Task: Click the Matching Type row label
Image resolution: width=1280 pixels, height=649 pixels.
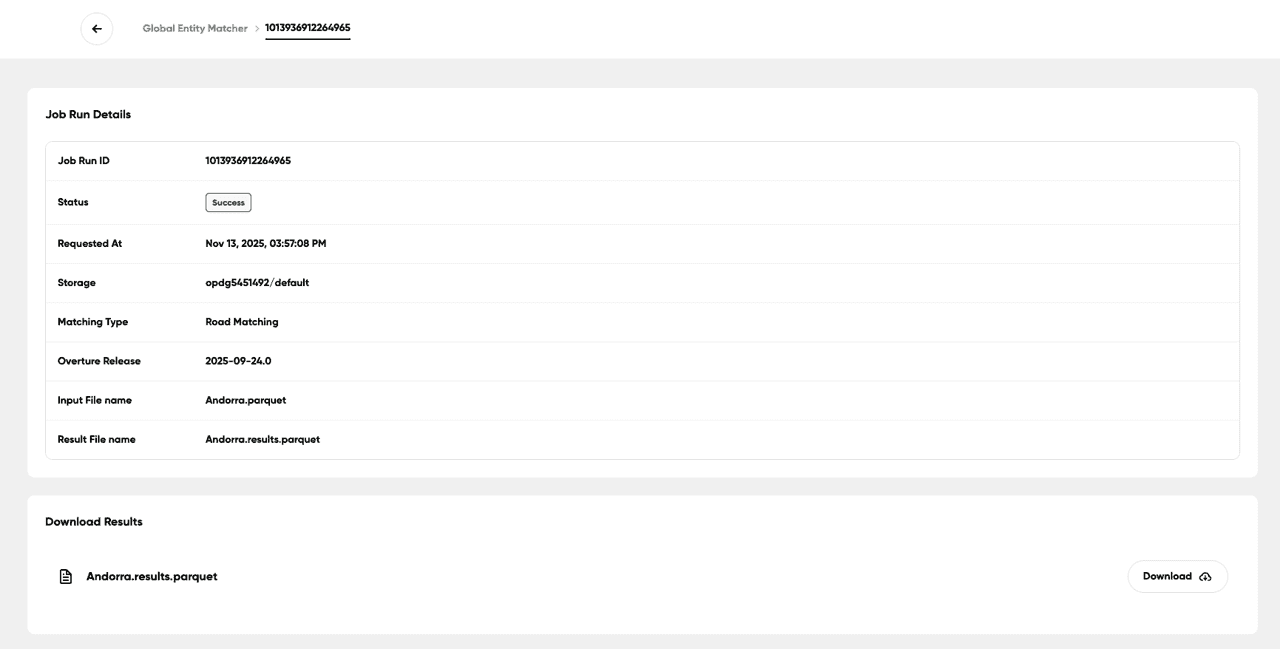Action: pyautogui.click(x=93, y=322)
